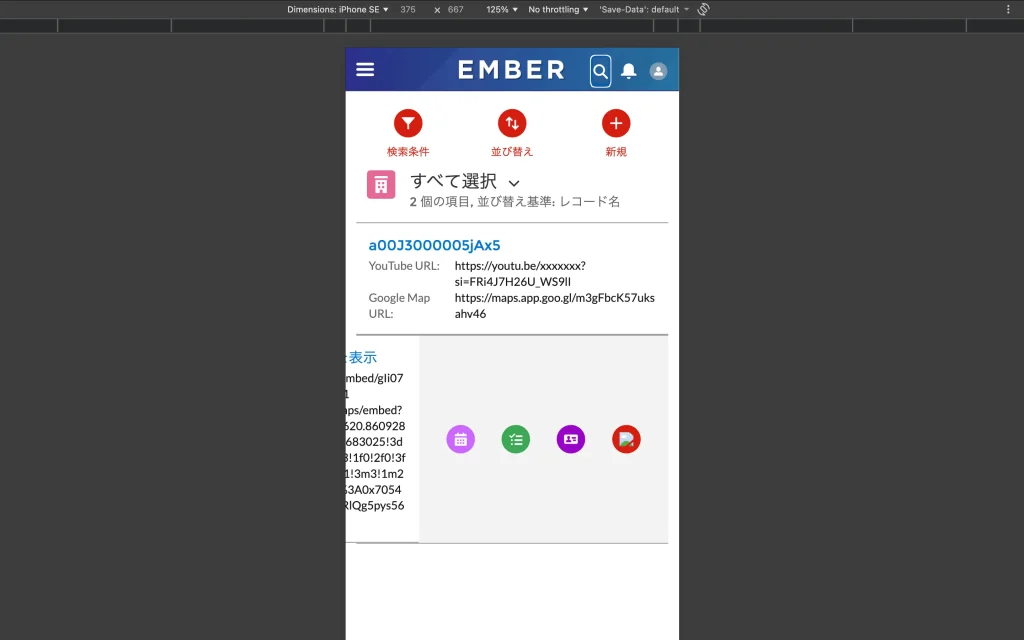Image resolution: width=1024 pixels, height=640 pixels.
Task: Tap the green task checklist action
Action: pos(516,439)
